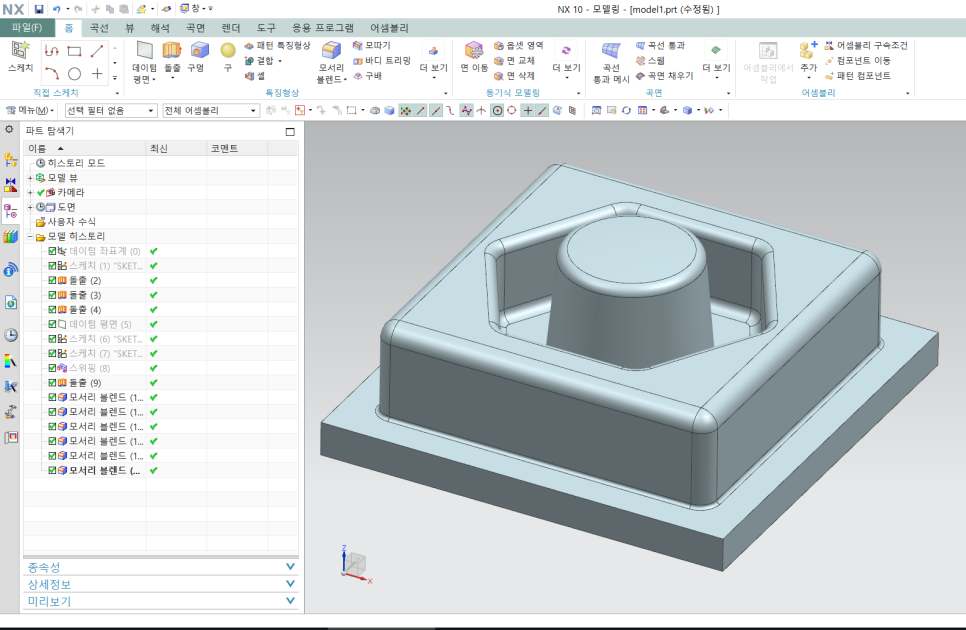Expand the 도면 tree node
This screenshot has height=630, width=966.
[30, 208]
